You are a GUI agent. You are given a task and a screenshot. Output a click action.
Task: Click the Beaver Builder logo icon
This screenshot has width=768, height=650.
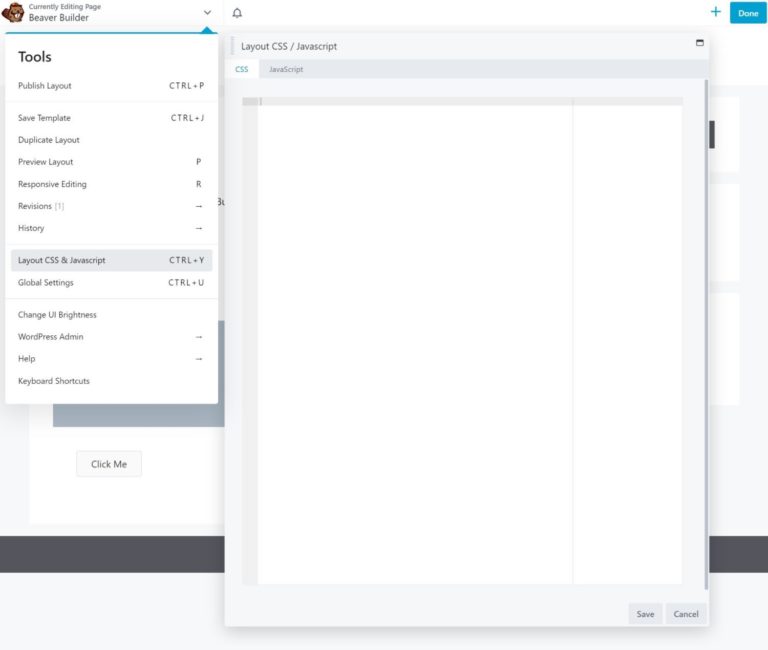(13, 13)
